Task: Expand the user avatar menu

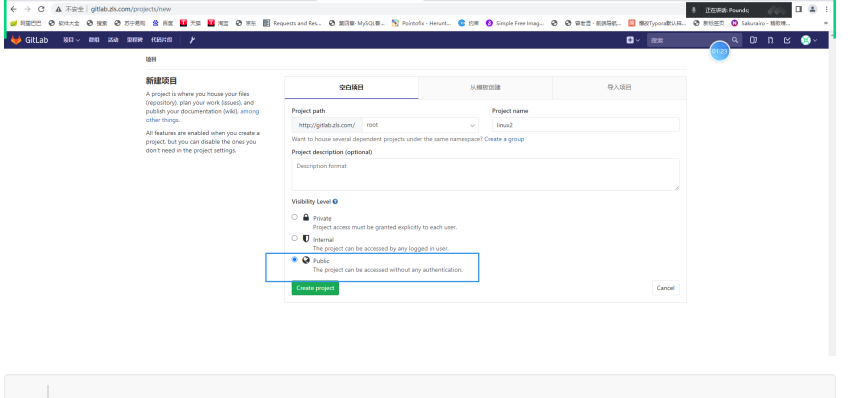Action: 809,40
